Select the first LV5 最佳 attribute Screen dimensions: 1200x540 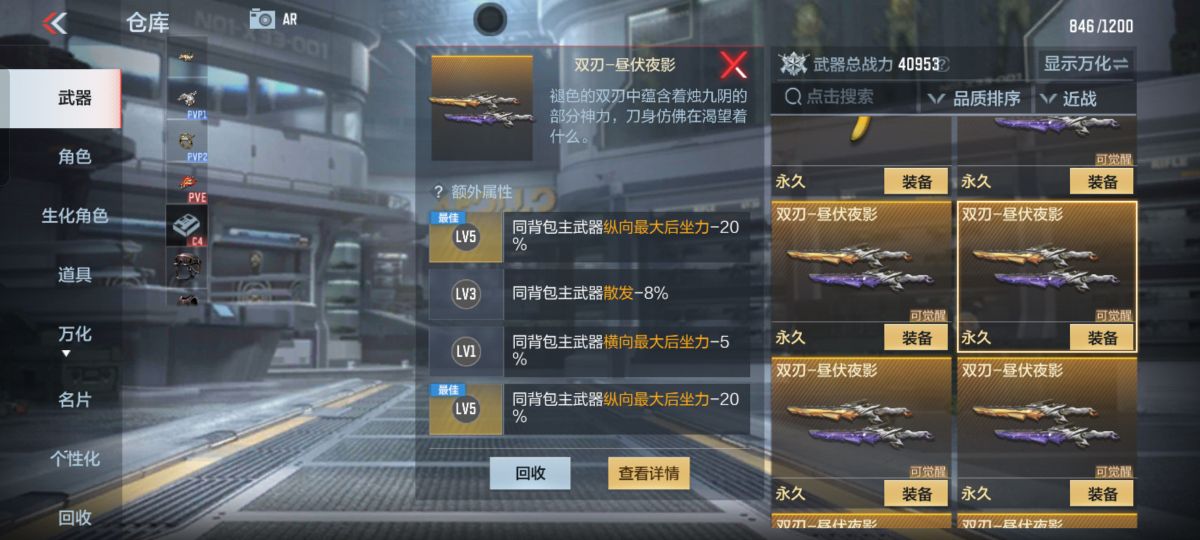(x=589, y=237)
